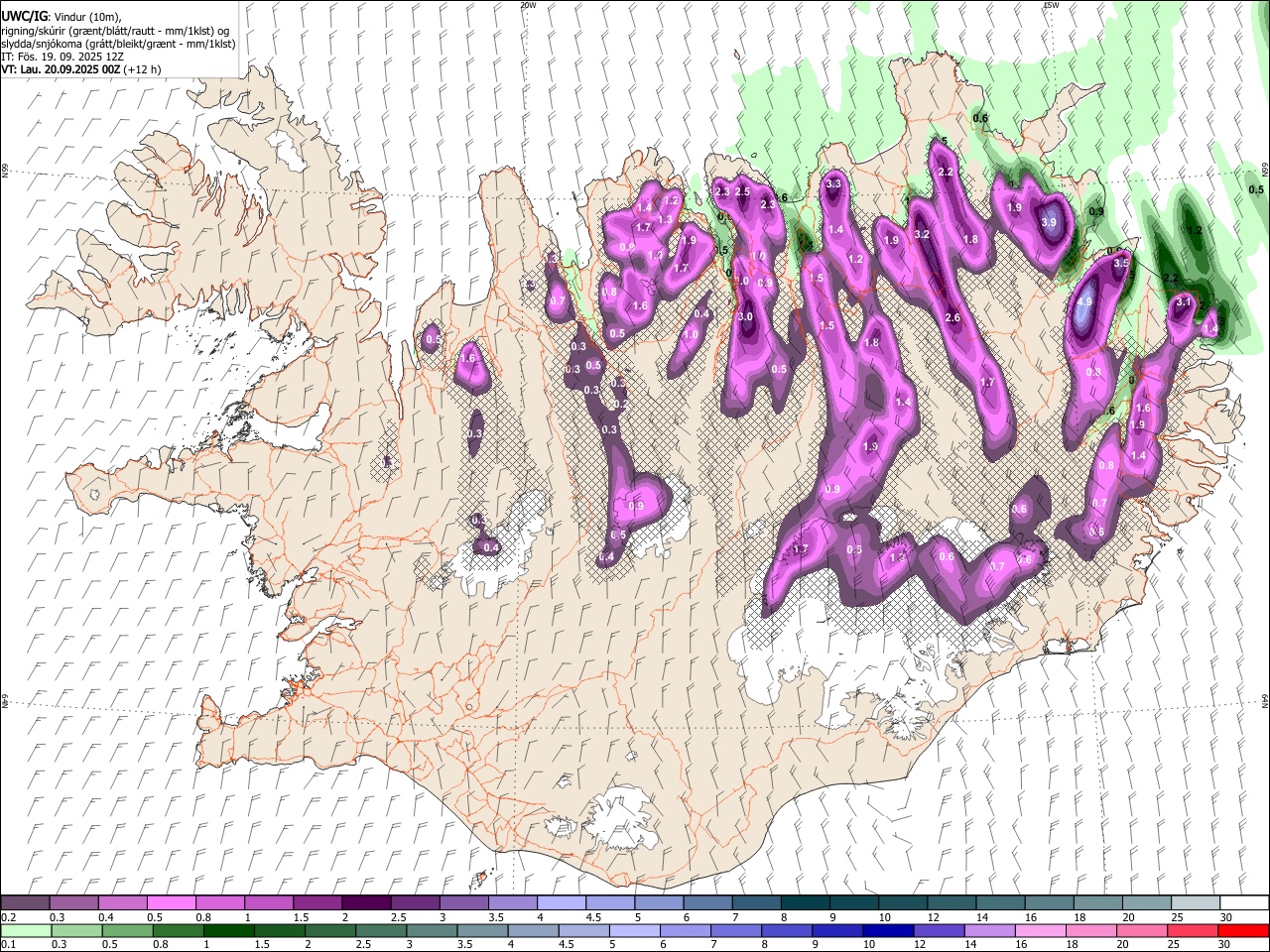Select the bright pink 0.5–0.8 upper-scale swatch
Screen dimensions: 1270x952
pyautogui.click(x=172, y=902)
